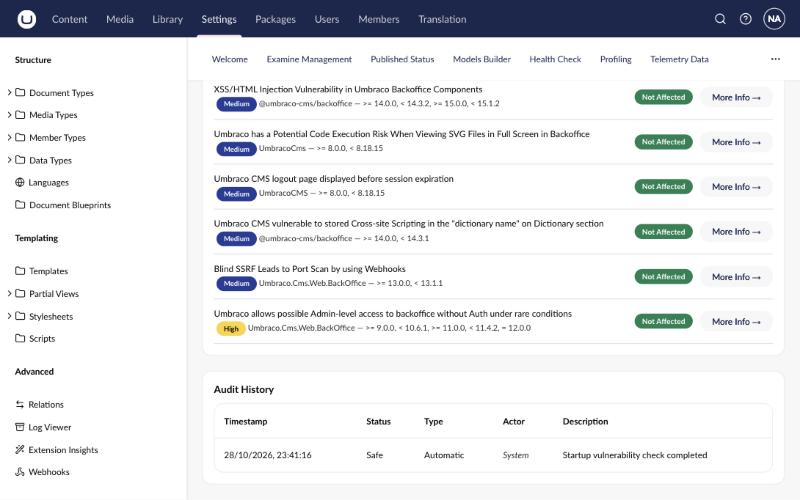
Task: Click the Languages globe icon
Action: [20, 182]
